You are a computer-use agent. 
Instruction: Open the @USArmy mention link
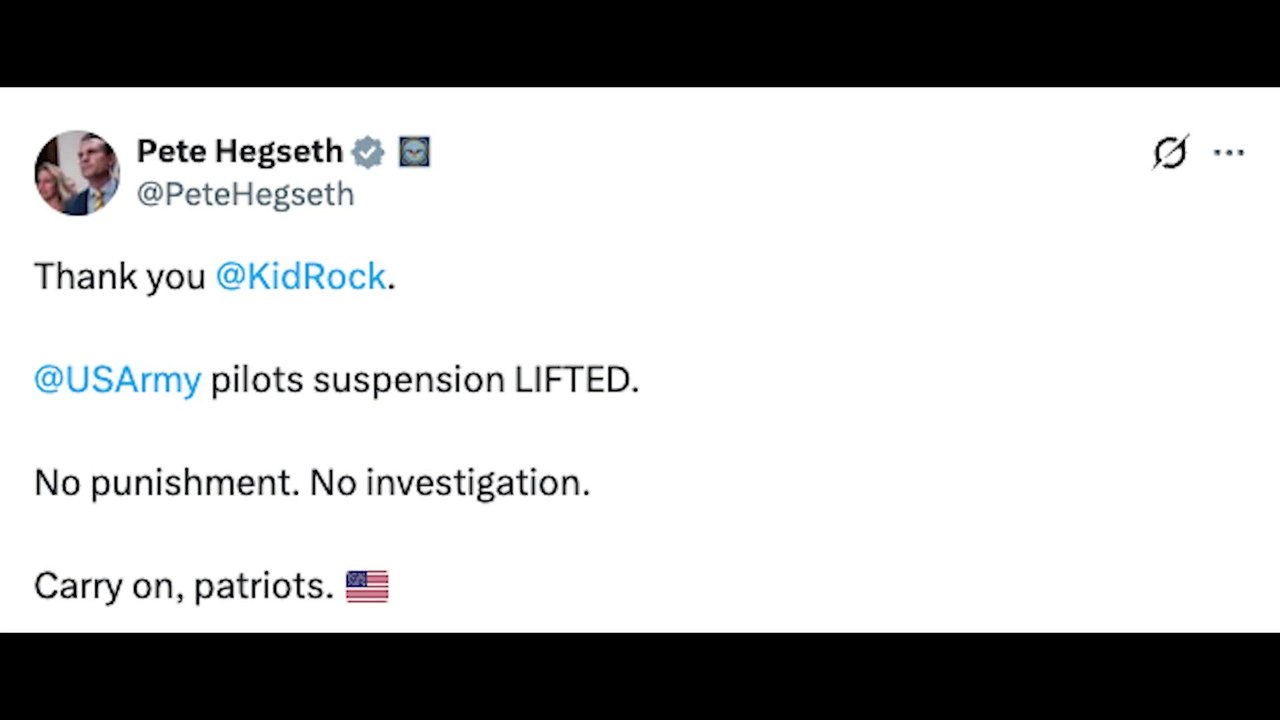click(118, 380)
